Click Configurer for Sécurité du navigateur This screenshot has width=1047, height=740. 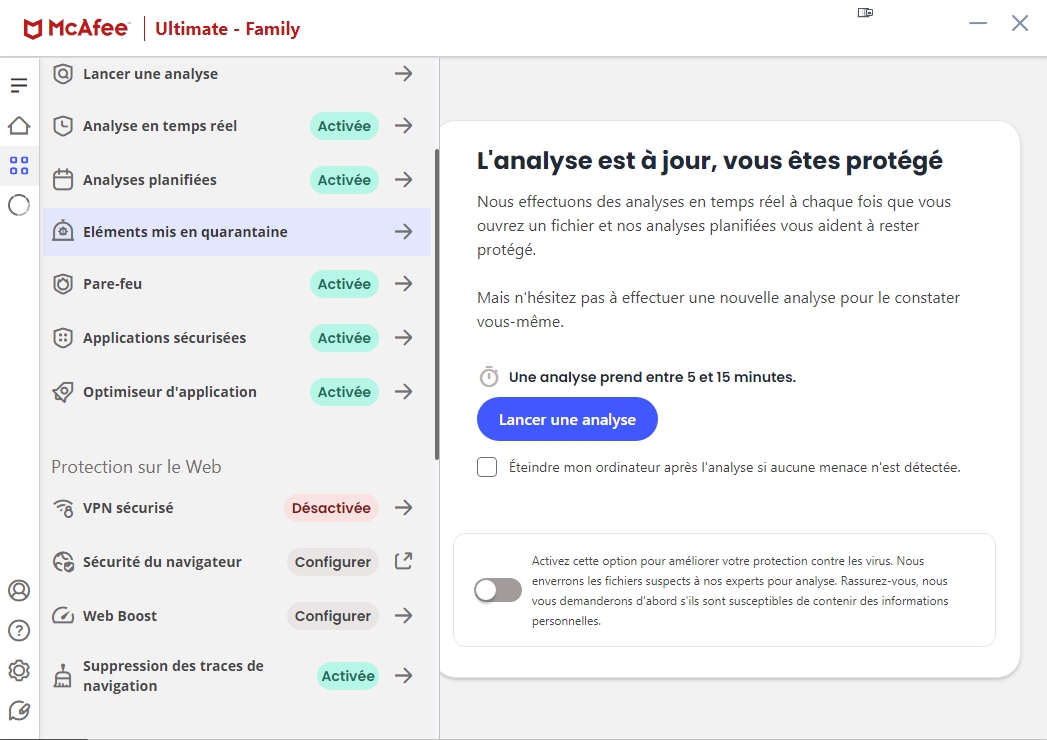(333, 562)
